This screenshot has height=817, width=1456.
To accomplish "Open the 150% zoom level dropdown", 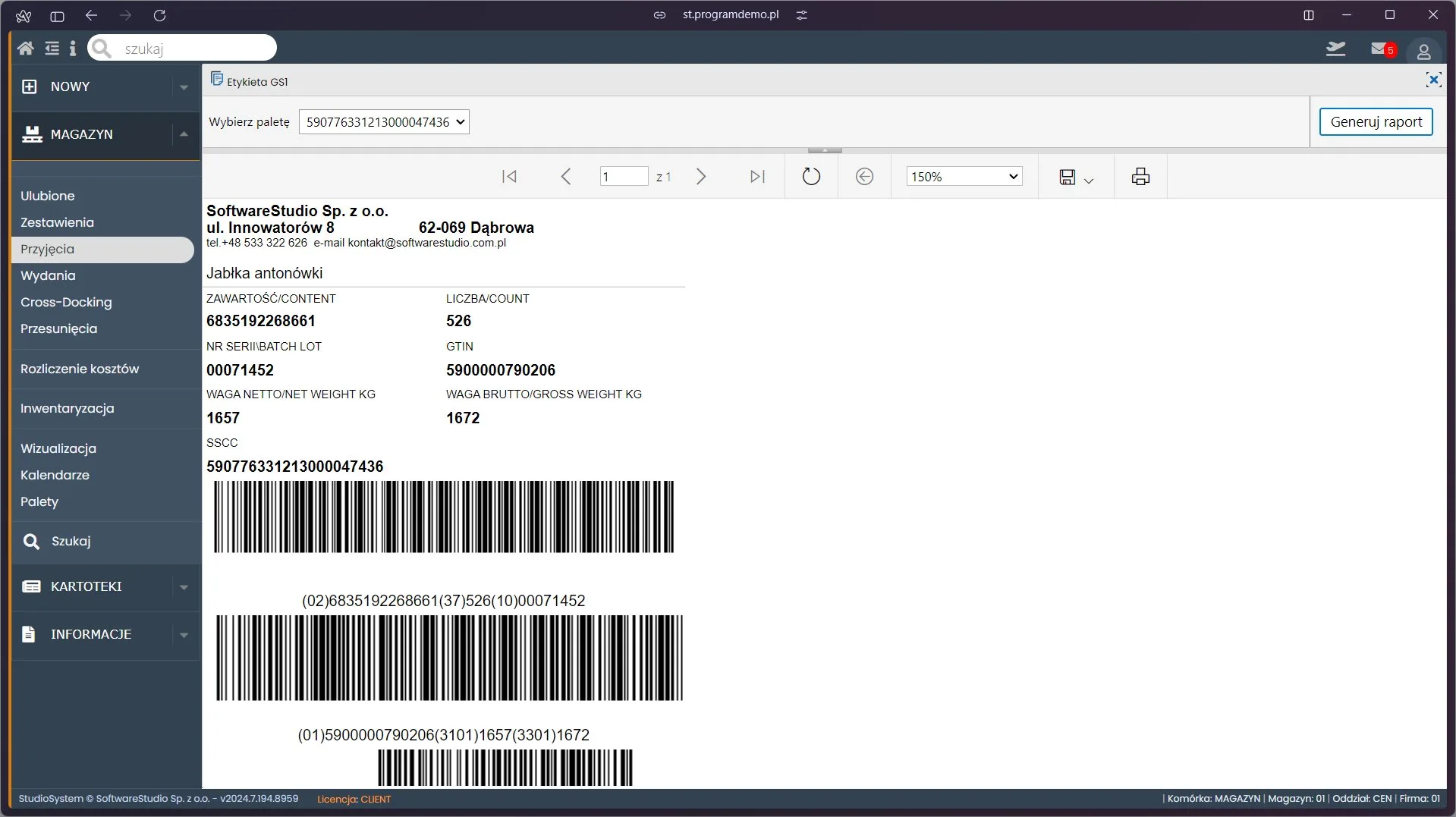I will pos(964,177).
